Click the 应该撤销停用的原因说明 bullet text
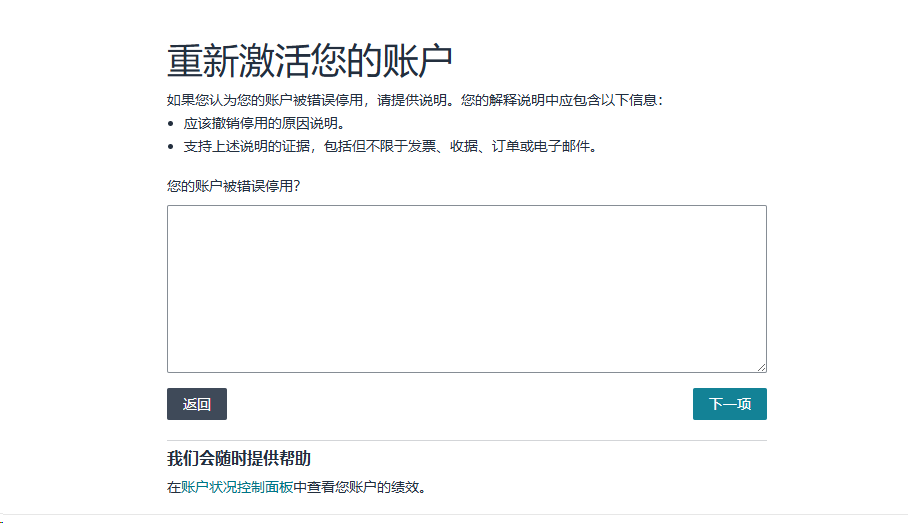 pyautogui.click(x=263, y=124)
